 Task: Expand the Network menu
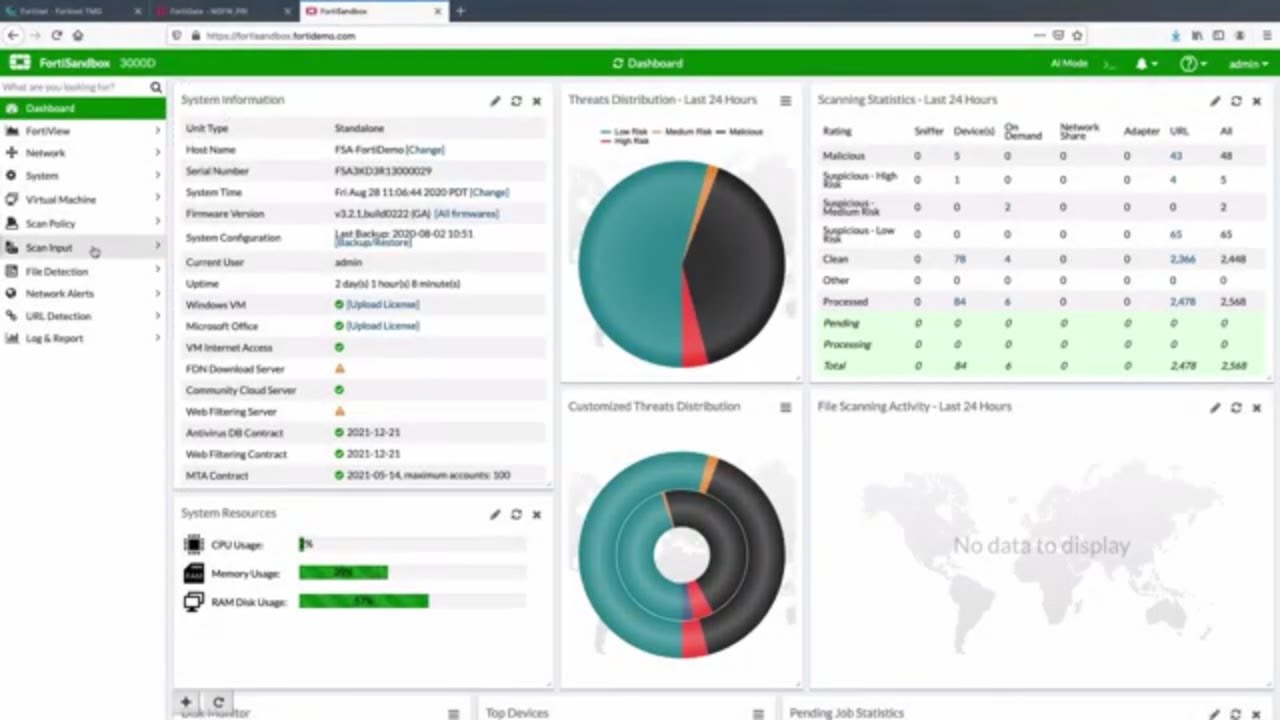[x=82, y=153]
